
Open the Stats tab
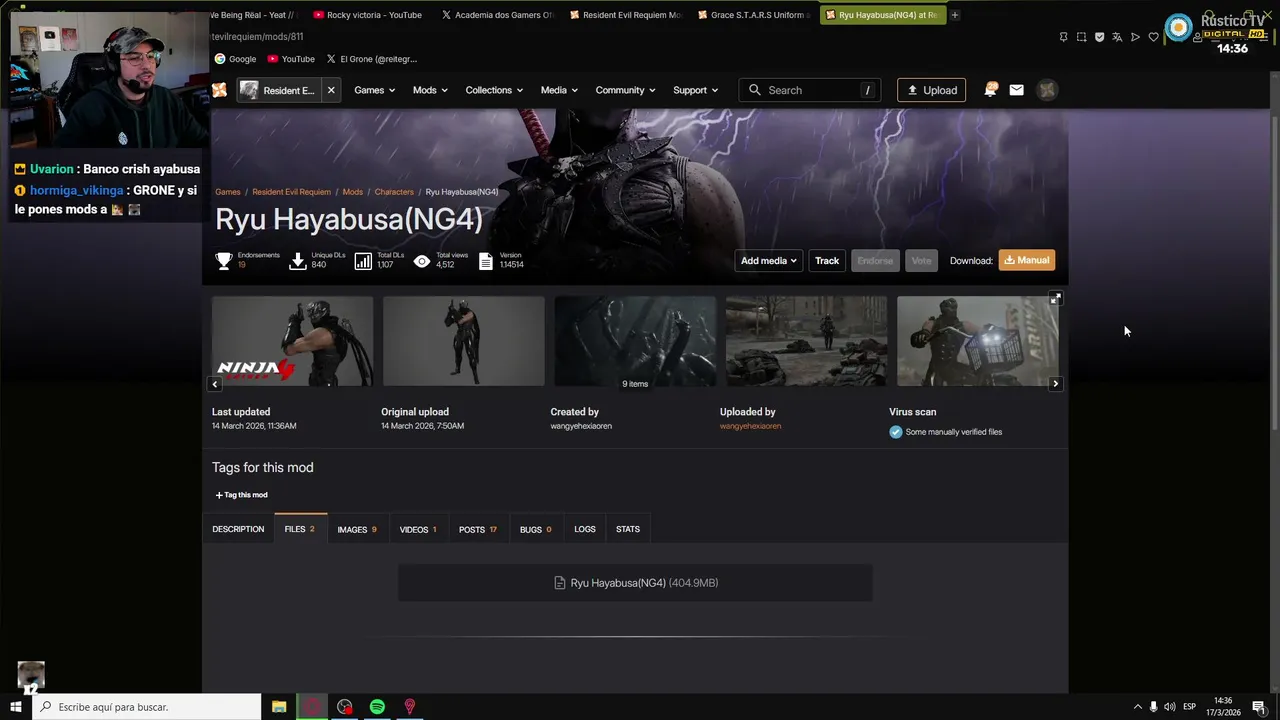click(628, 529)
